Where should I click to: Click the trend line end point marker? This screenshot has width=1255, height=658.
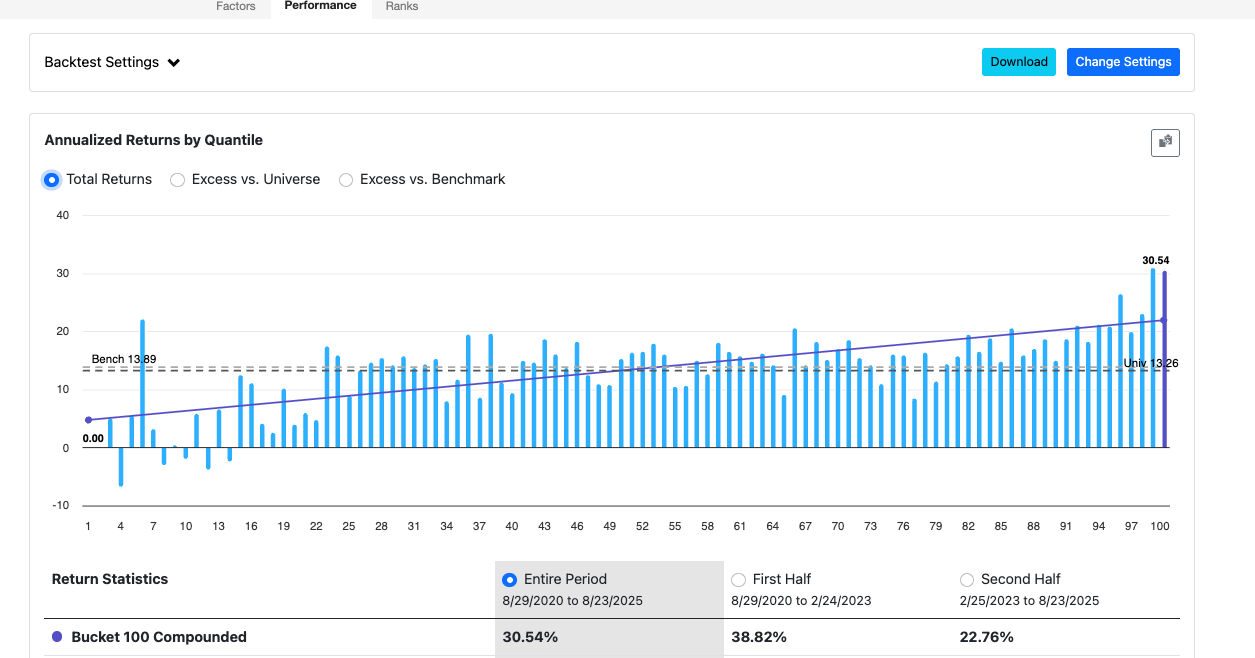[x=1163, y=320]
